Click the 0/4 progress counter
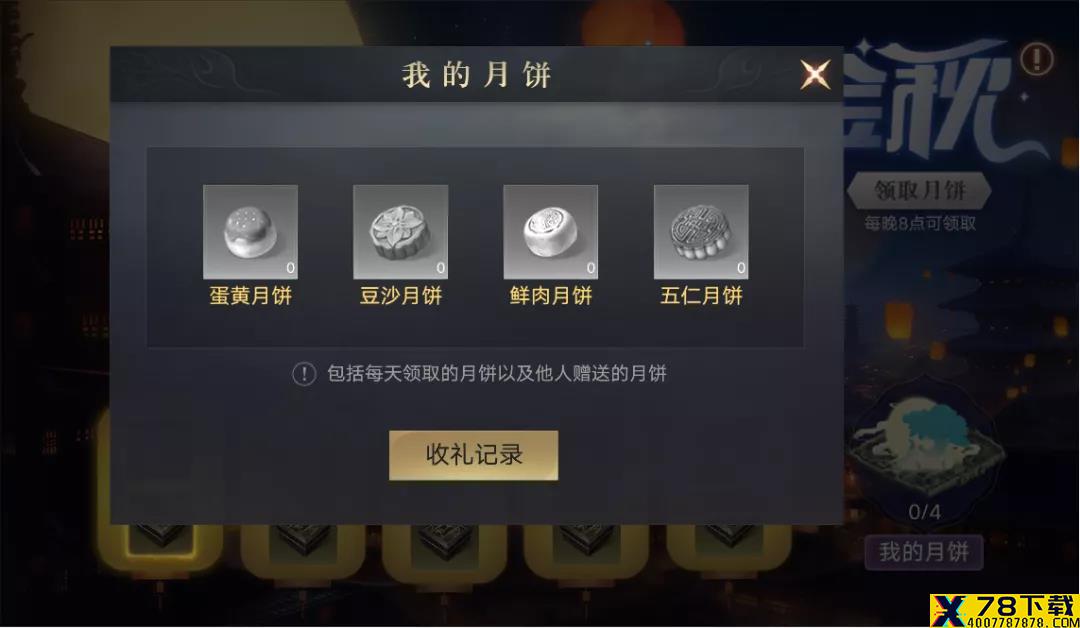The height and width of the screenshot is (628, 1080). 924,512
